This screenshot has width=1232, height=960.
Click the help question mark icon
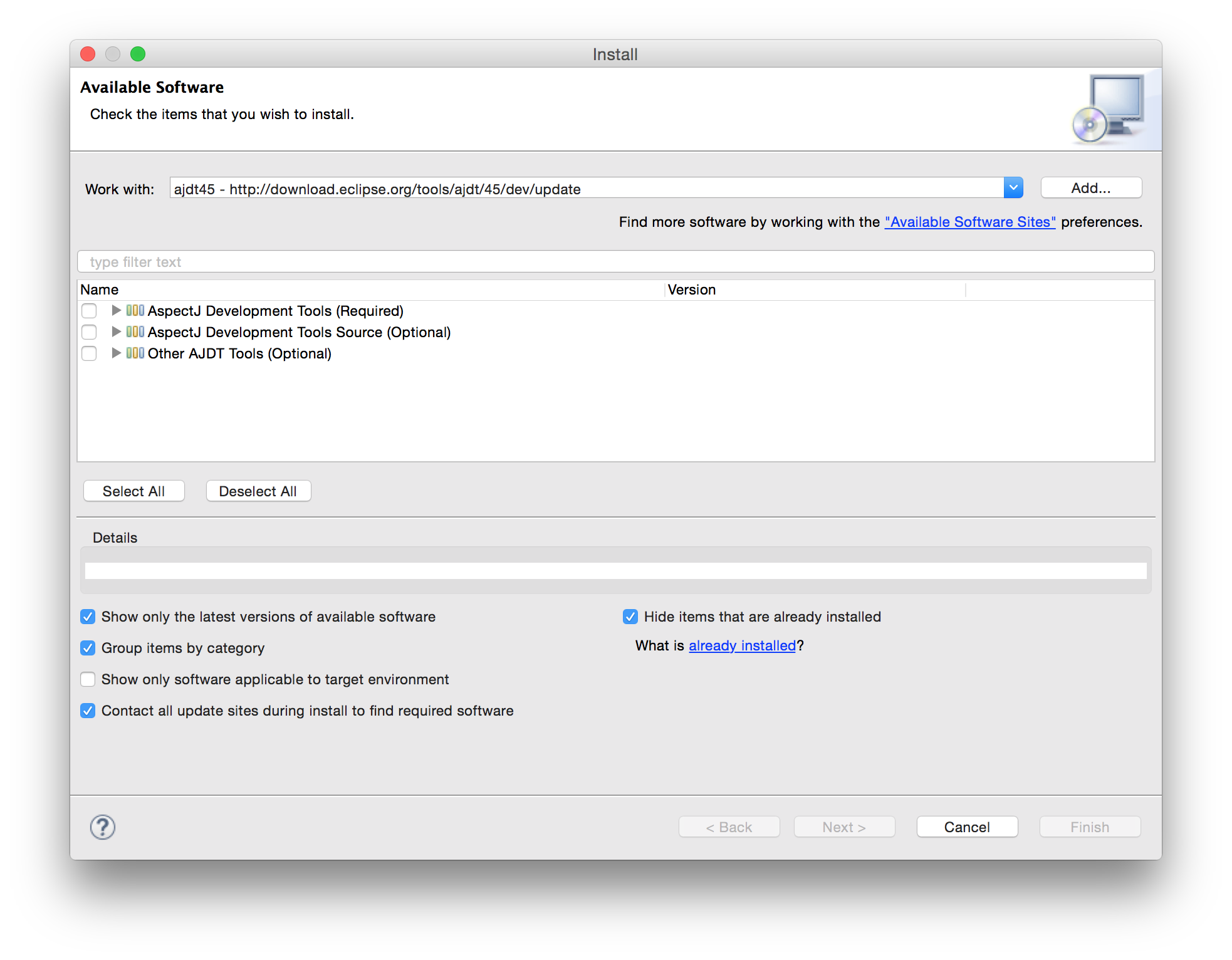pyautogui.click(x=103, y=827)
